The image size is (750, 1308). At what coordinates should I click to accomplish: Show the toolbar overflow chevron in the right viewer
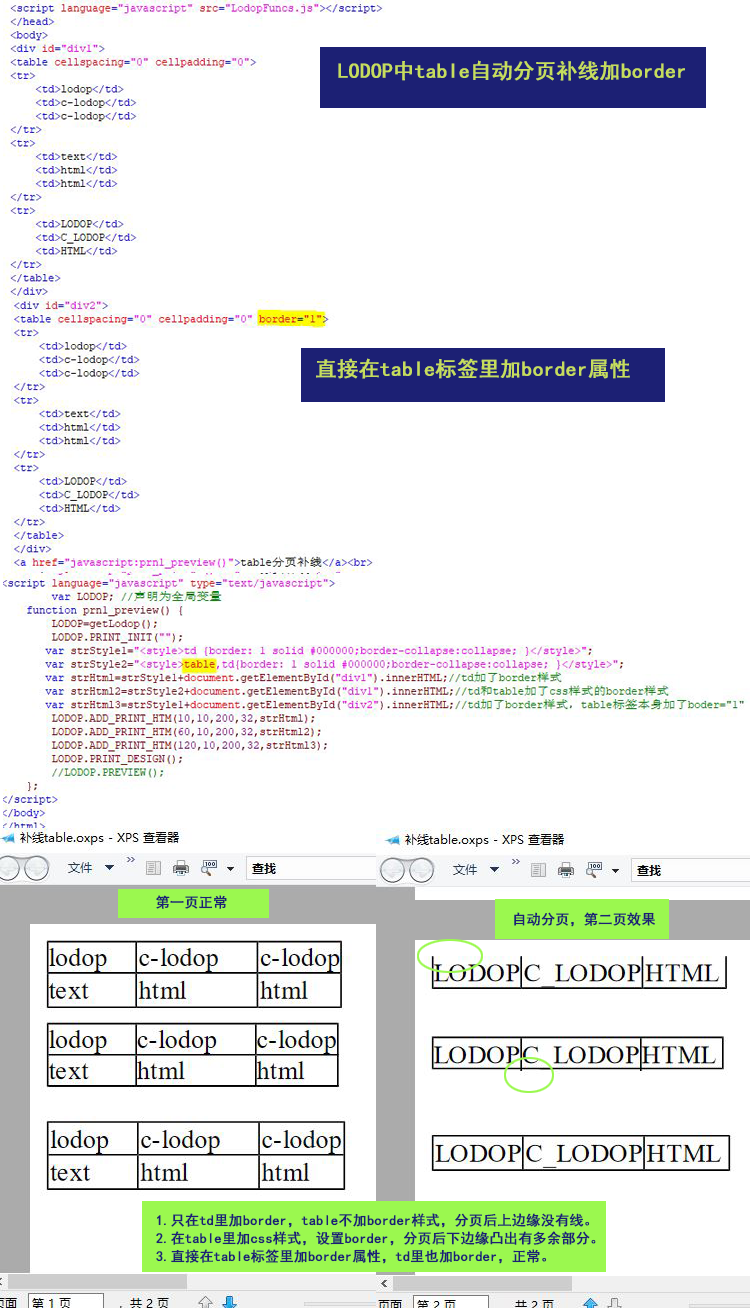pyautogui.click(x=515, y=862)
